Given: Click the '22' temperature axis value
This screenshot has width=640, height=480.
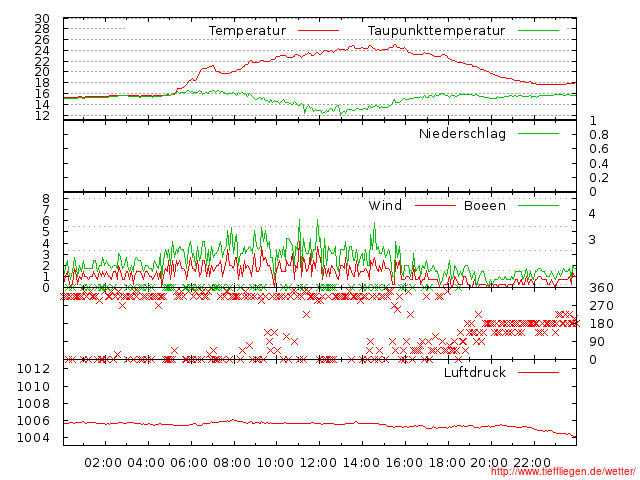Looking at the screenshot, I should (42, 62).
